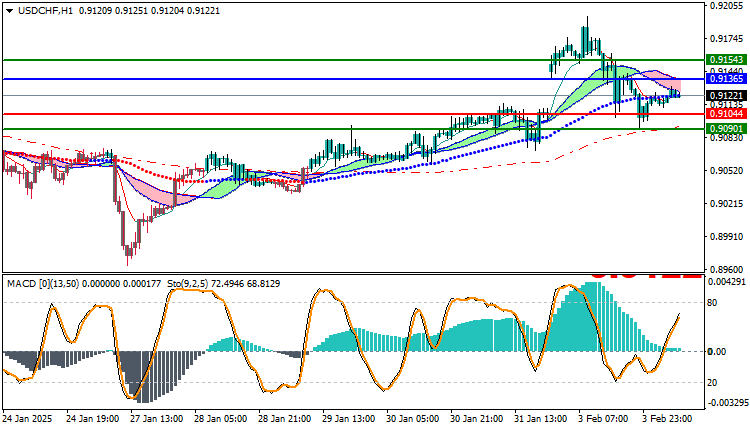
Task: Click the 29 Jan 13:00 time label
Action: click(349, 419)
